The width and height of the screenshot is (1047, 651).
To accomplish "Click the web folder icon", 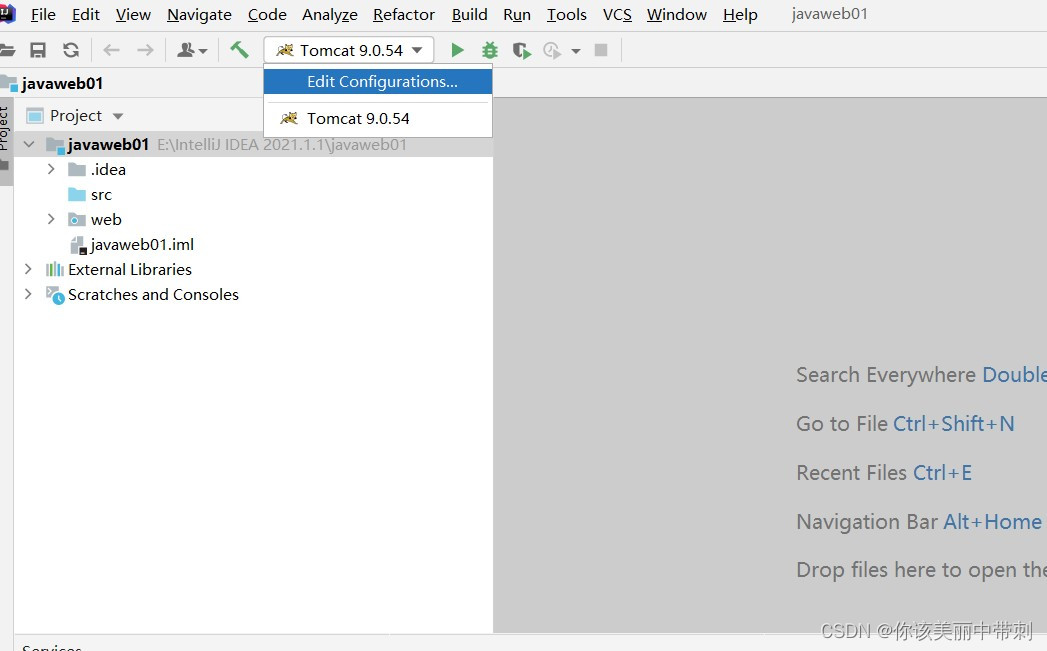I will [x=77, y=220].
